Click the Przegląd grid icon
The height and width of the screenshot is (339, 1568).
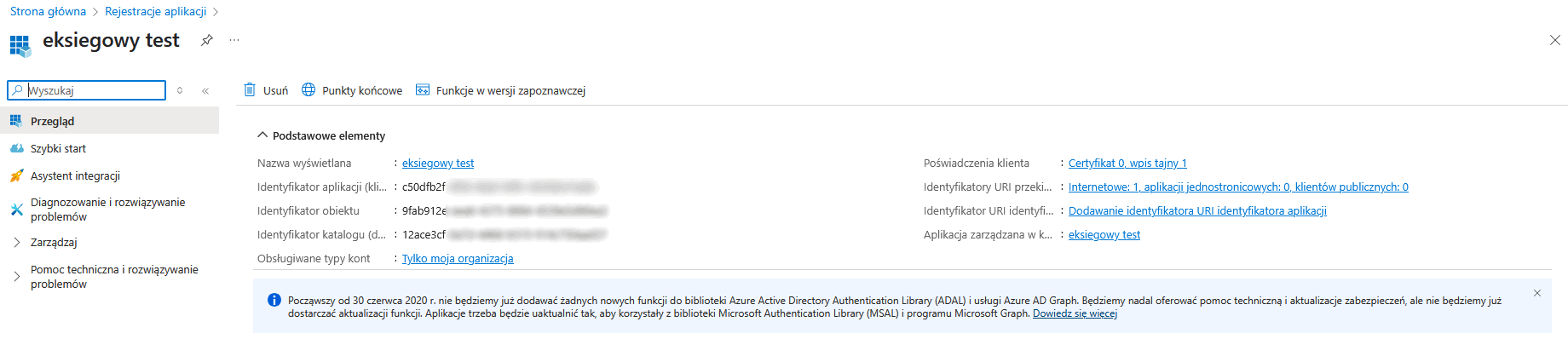pyautogui.click(x=16, y=121)
